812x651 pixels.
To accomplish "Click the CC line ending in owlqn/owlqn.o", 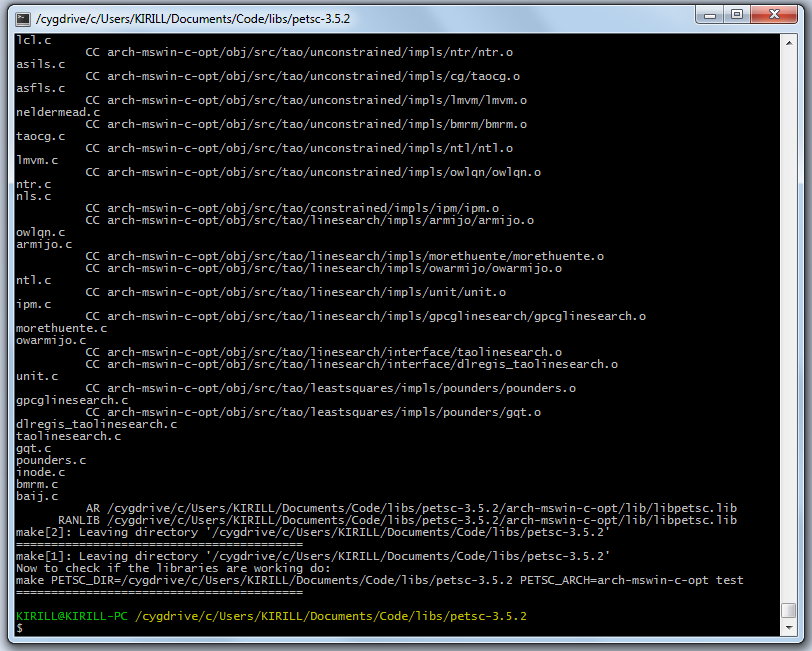I will point(313,172).
